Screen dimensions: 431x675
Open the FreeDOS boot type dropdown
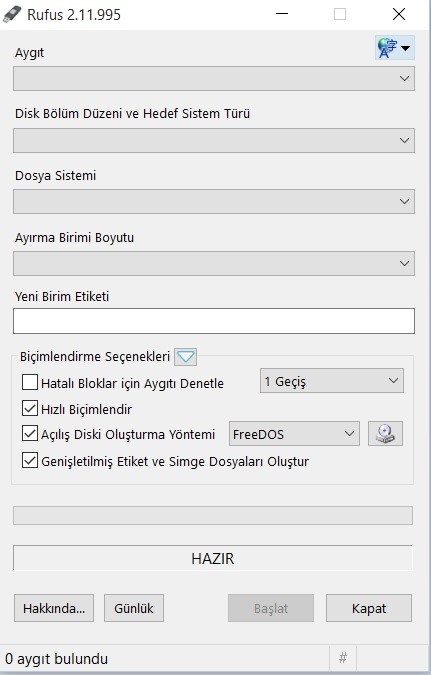294,433
